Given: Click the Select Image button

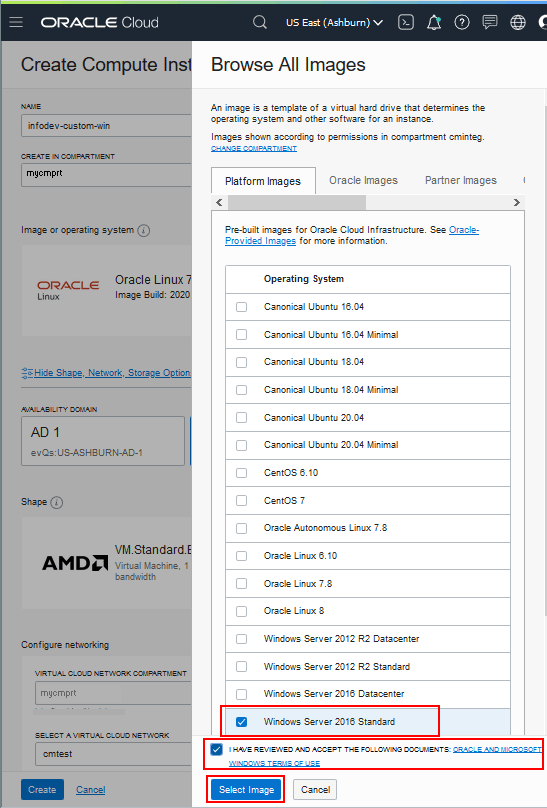Looking at the screenshot, I should (246, 789).
